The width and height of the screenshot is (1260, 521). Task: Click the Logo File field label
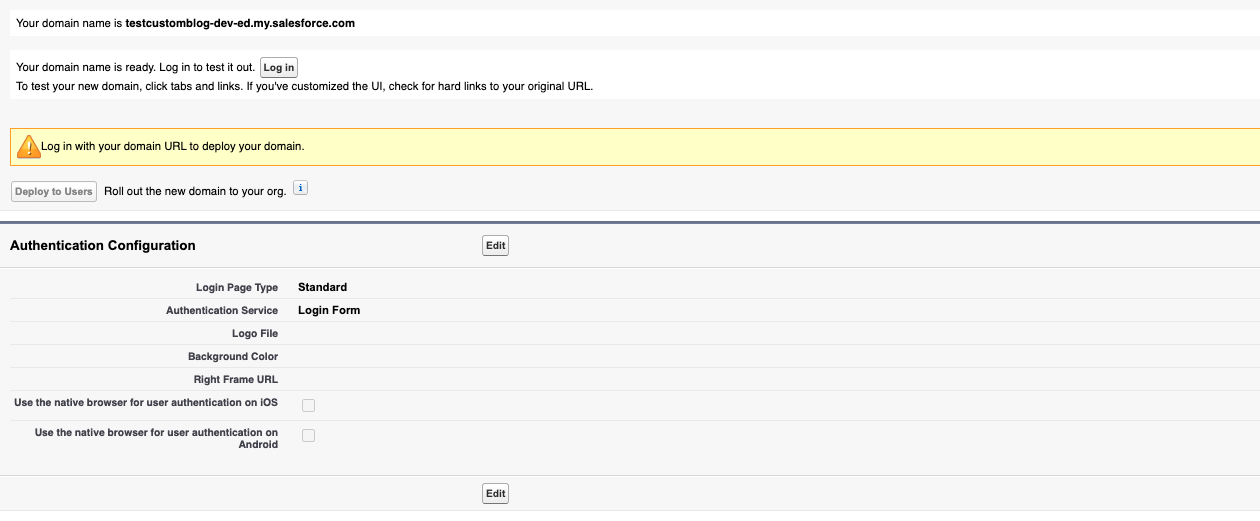click(x=254, y=334)
